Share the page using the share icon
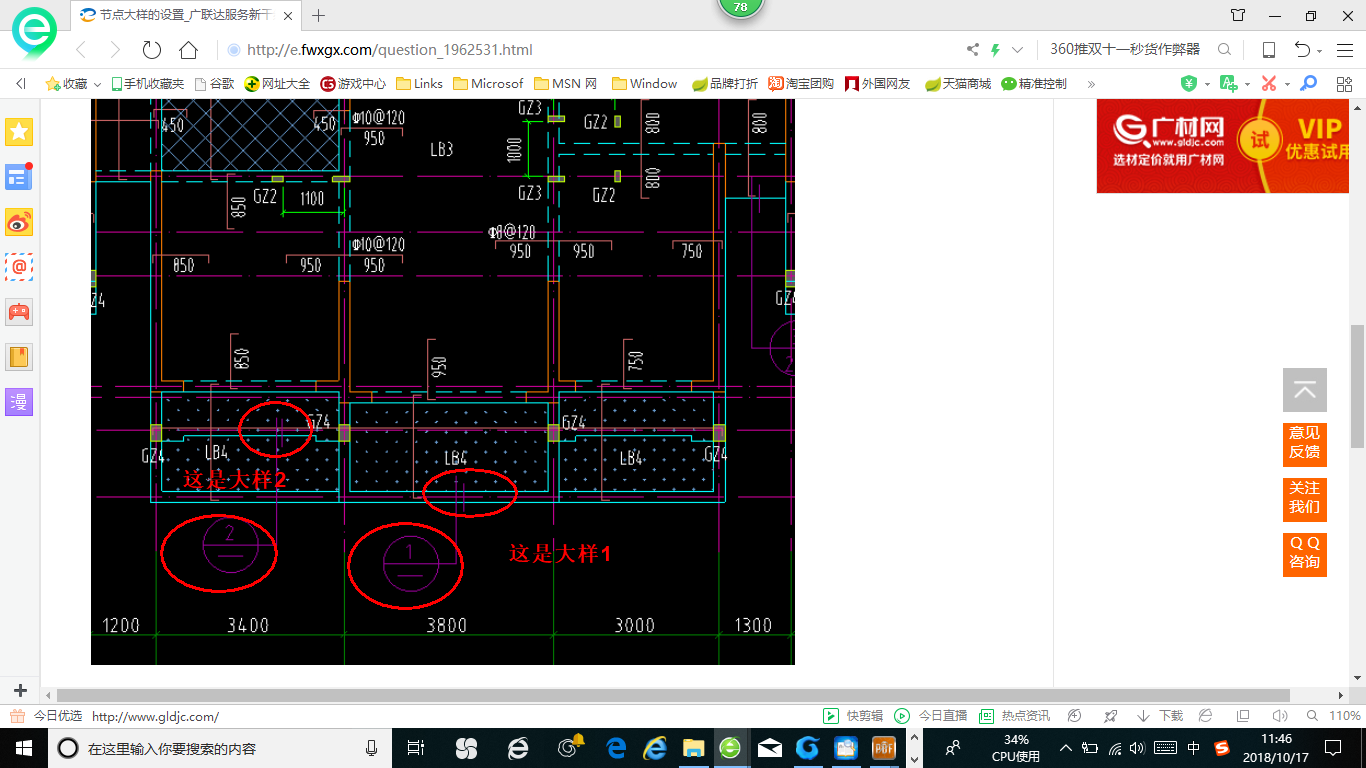This screenshot has height=768, width=1366. coord(973,50)
